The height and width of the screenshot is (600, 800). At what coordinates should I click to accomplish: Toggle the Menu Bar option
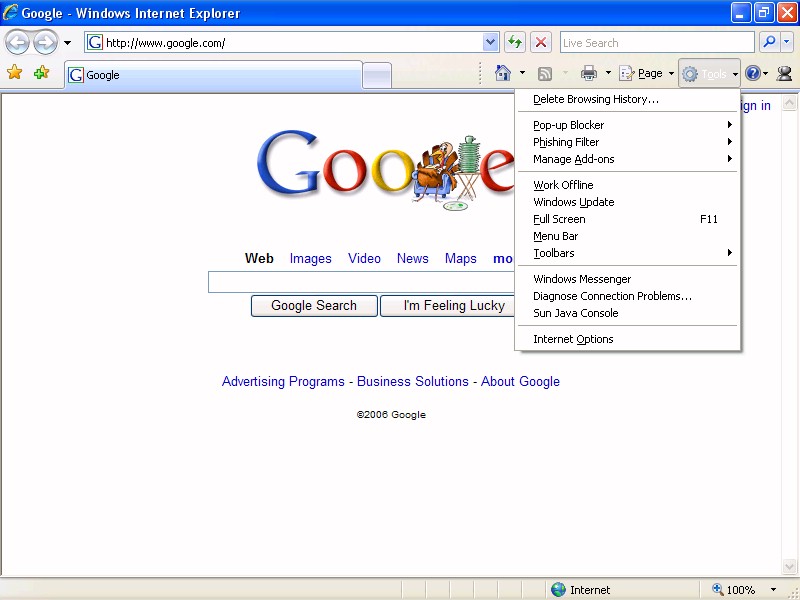tap(628, 236)
